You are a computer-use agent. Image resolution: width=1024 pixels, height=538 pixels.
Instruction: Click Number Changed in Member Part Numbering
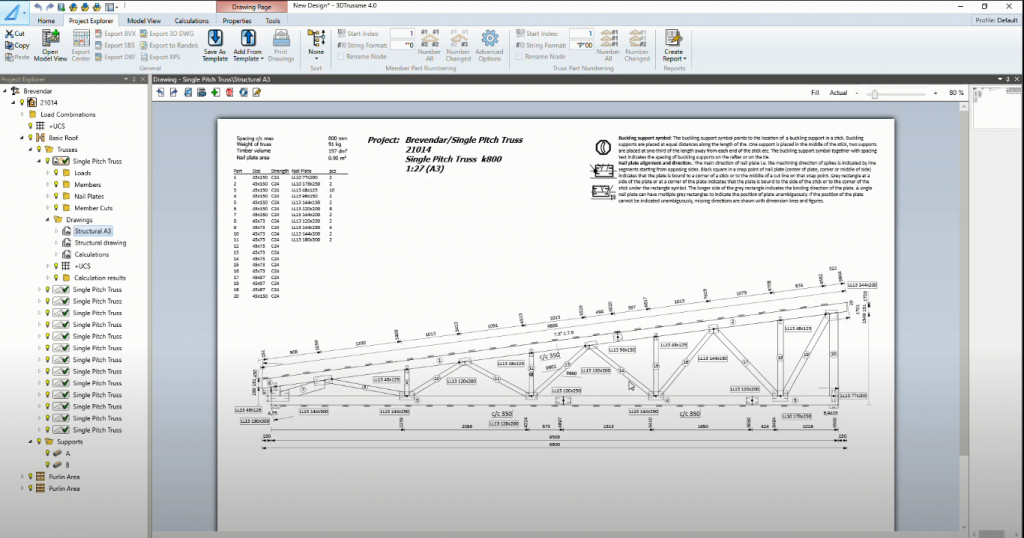pos(458,44)
